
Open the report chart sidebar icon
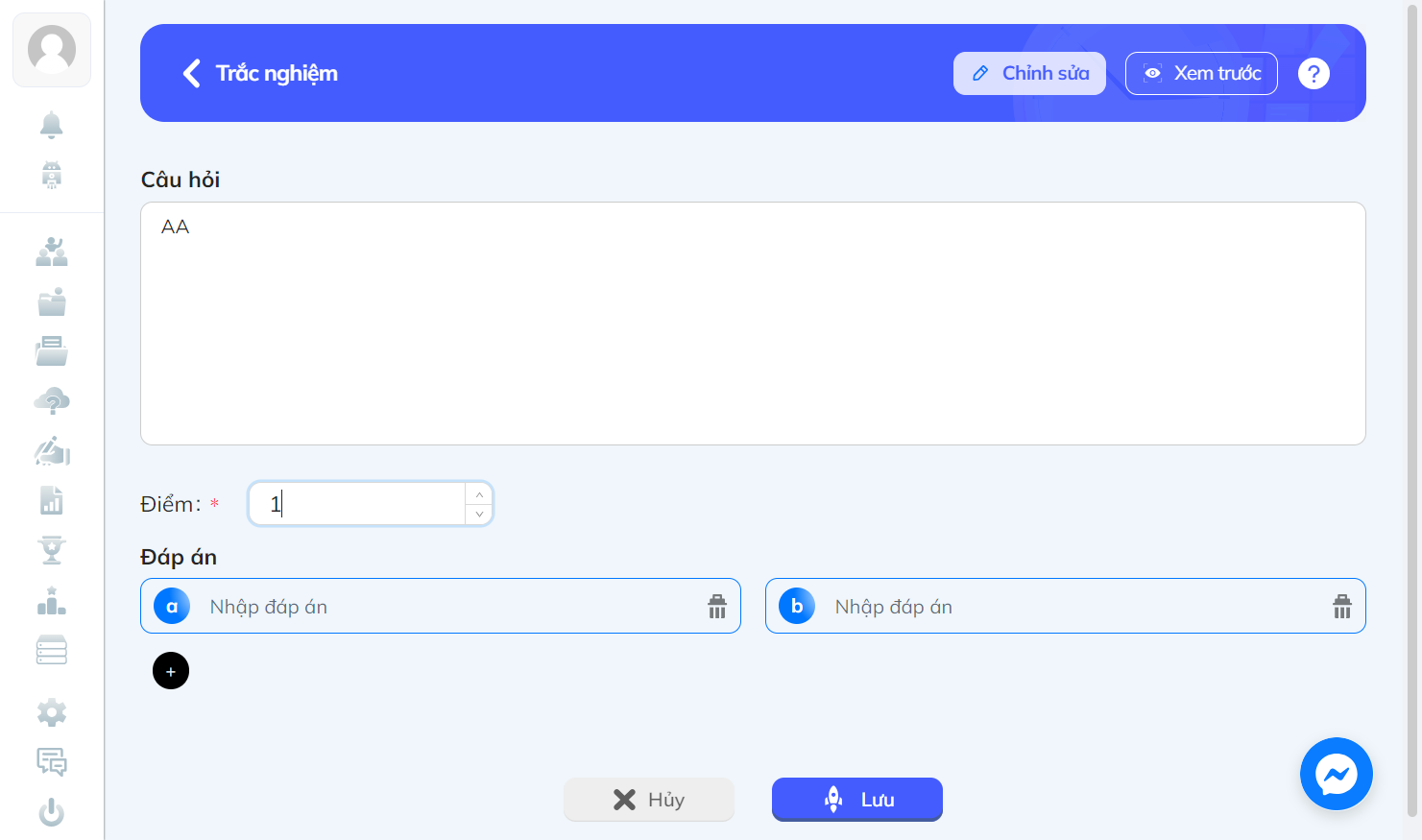click(52, 500)
